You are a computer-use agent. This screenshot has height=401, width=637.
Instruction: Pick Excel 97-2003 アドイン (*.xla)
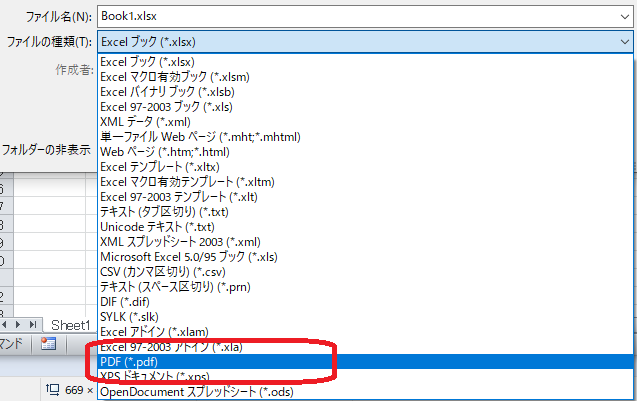coord(366,347)
